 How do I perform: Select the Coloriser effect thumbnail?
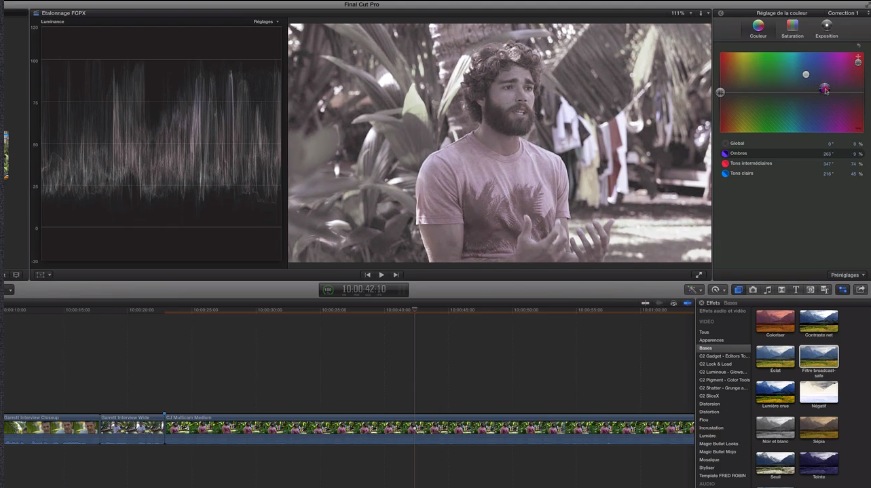tap(775, 321)
